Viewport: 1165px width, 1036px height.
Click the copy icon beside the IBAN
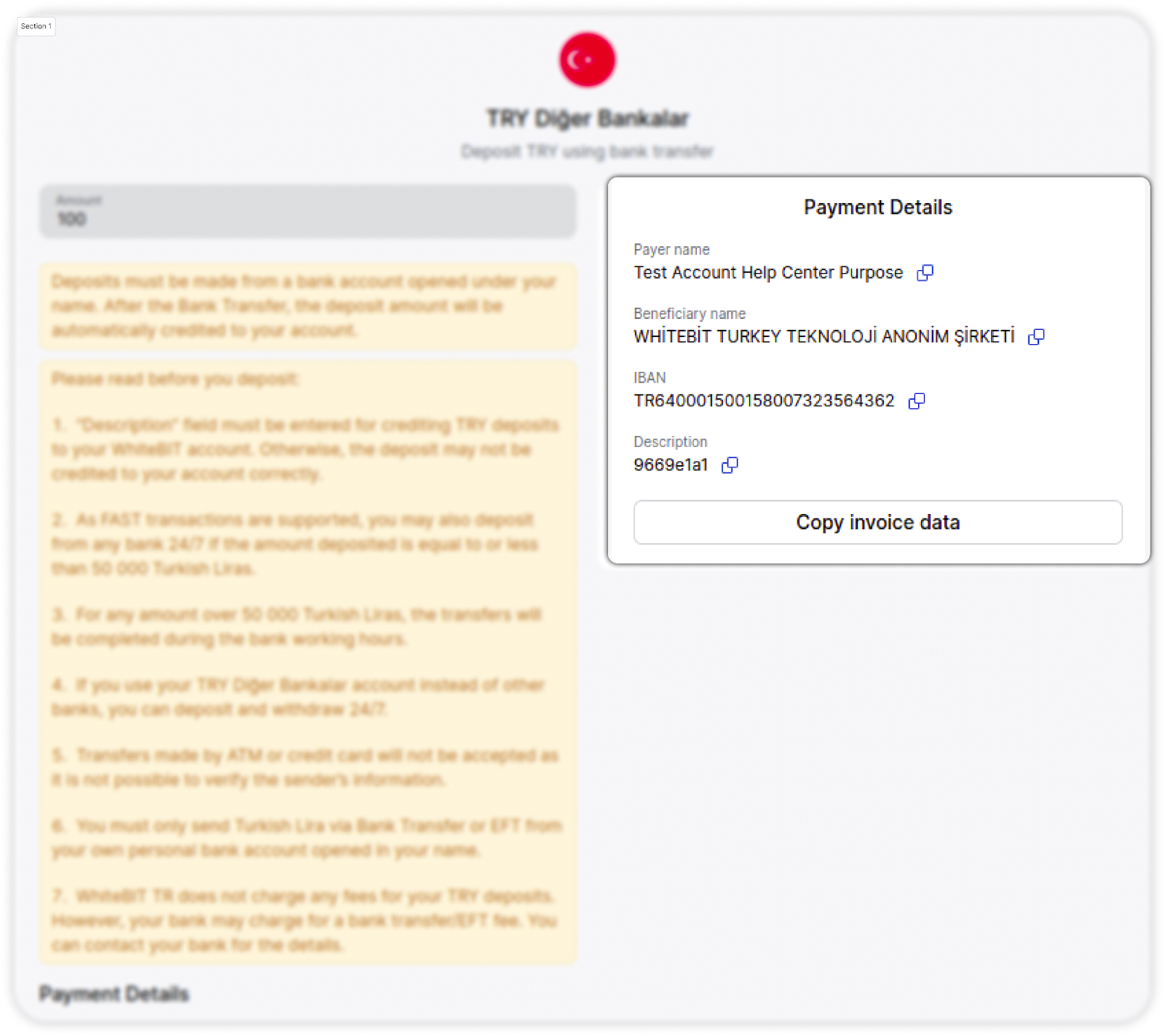click(x=917, y=401)
